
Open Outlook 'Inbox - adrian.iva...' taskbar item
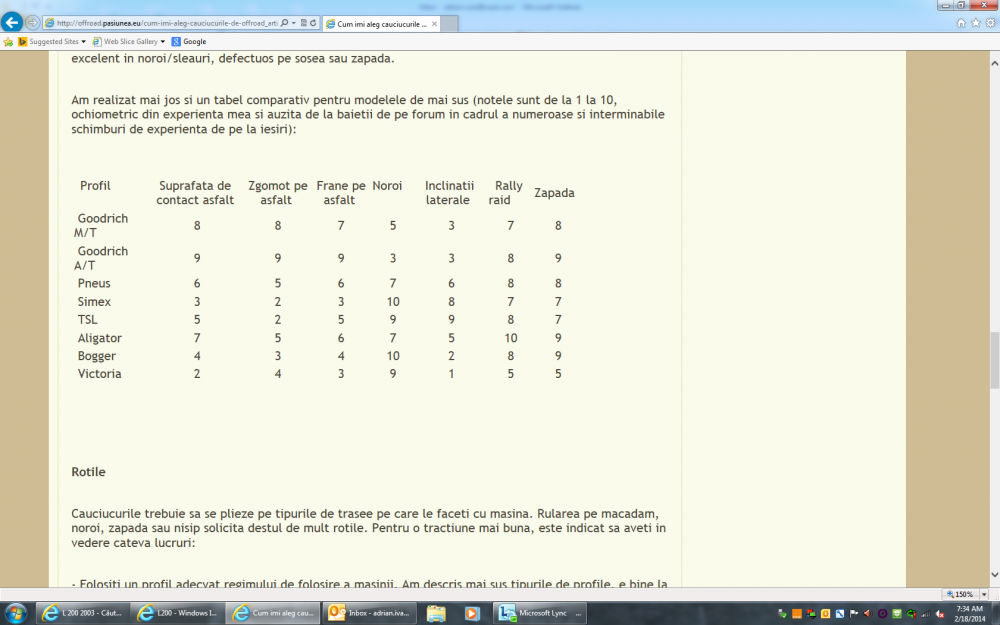coord(369,613)
